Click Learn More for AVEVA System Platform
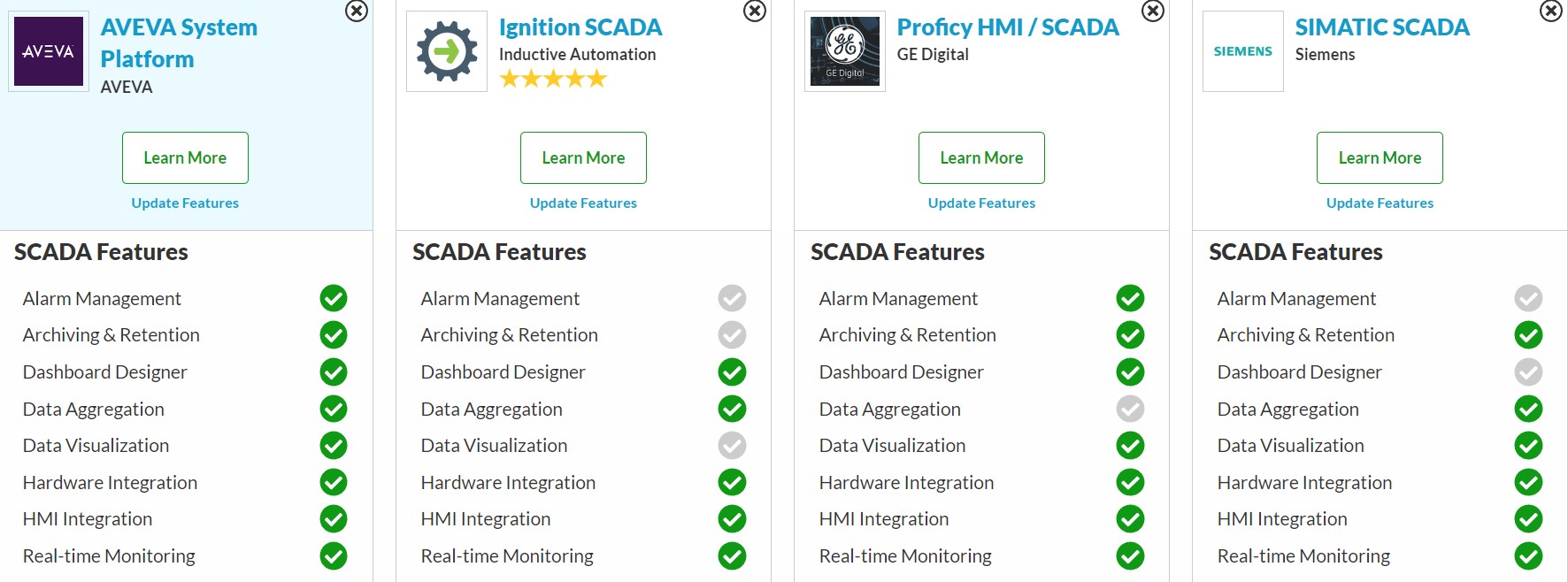 coord(185,157)
